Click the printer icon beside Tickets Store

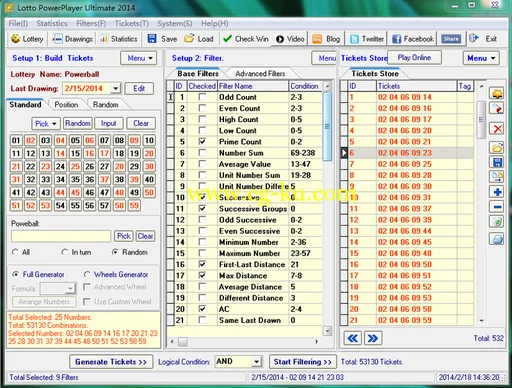click(x=497, y=239)
